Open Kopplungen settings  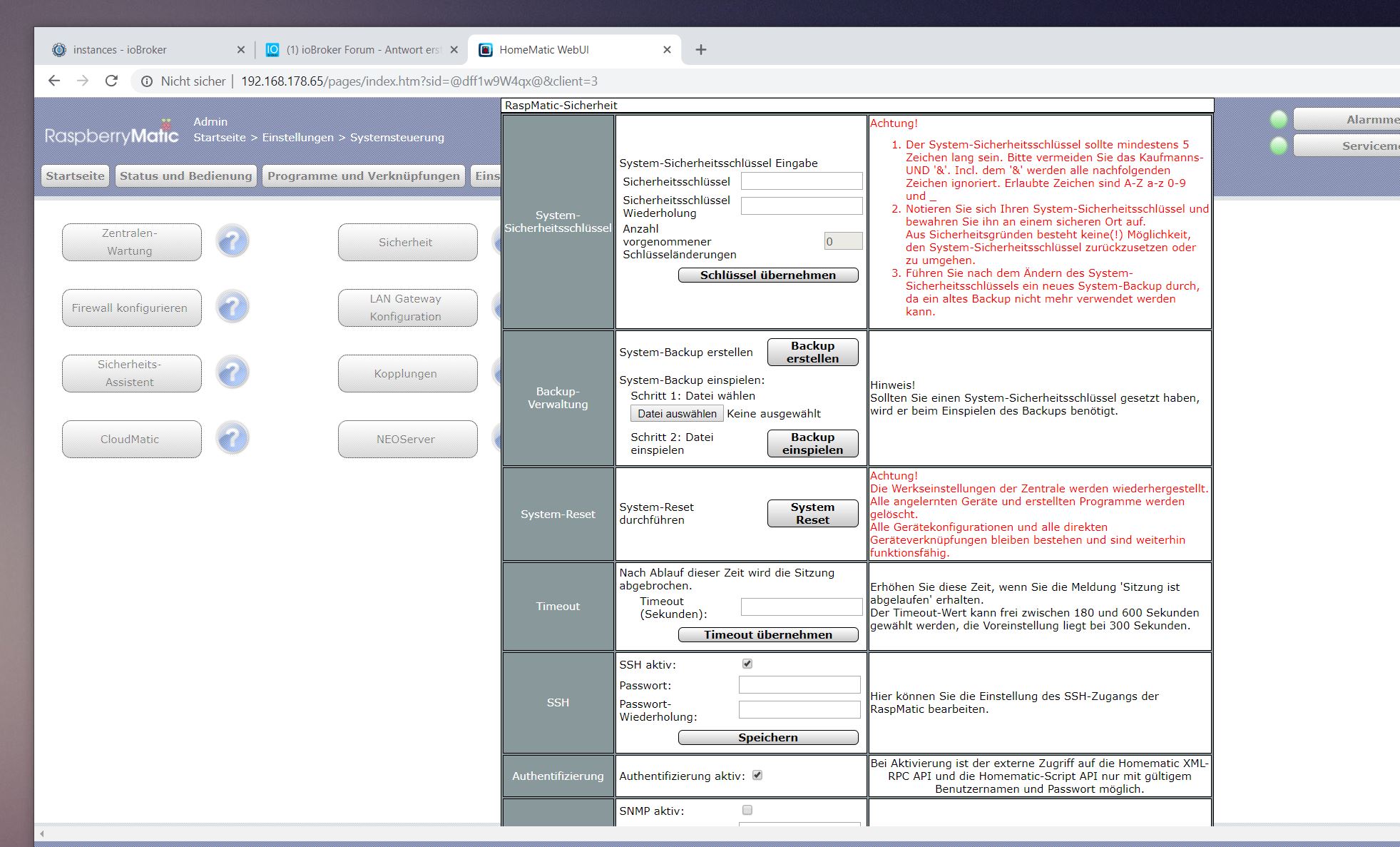pos(407,373)
